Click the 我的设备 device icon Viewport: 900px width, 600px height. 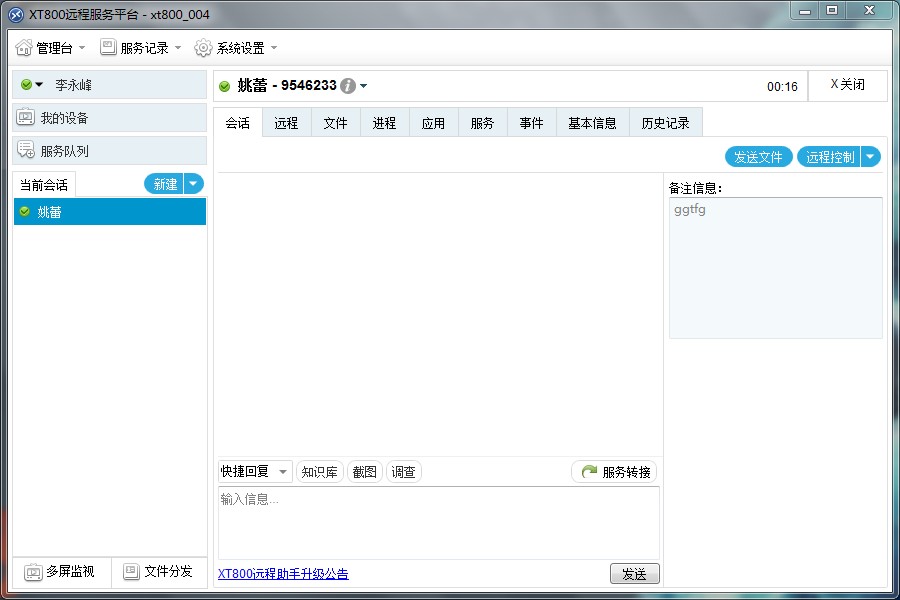tap(25, 118)
